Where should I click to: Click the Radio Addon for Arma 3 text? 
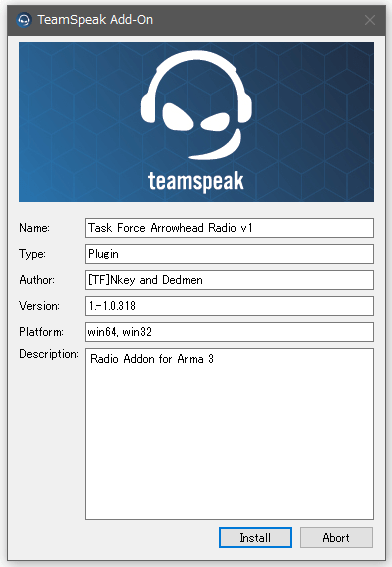[152, 359]
